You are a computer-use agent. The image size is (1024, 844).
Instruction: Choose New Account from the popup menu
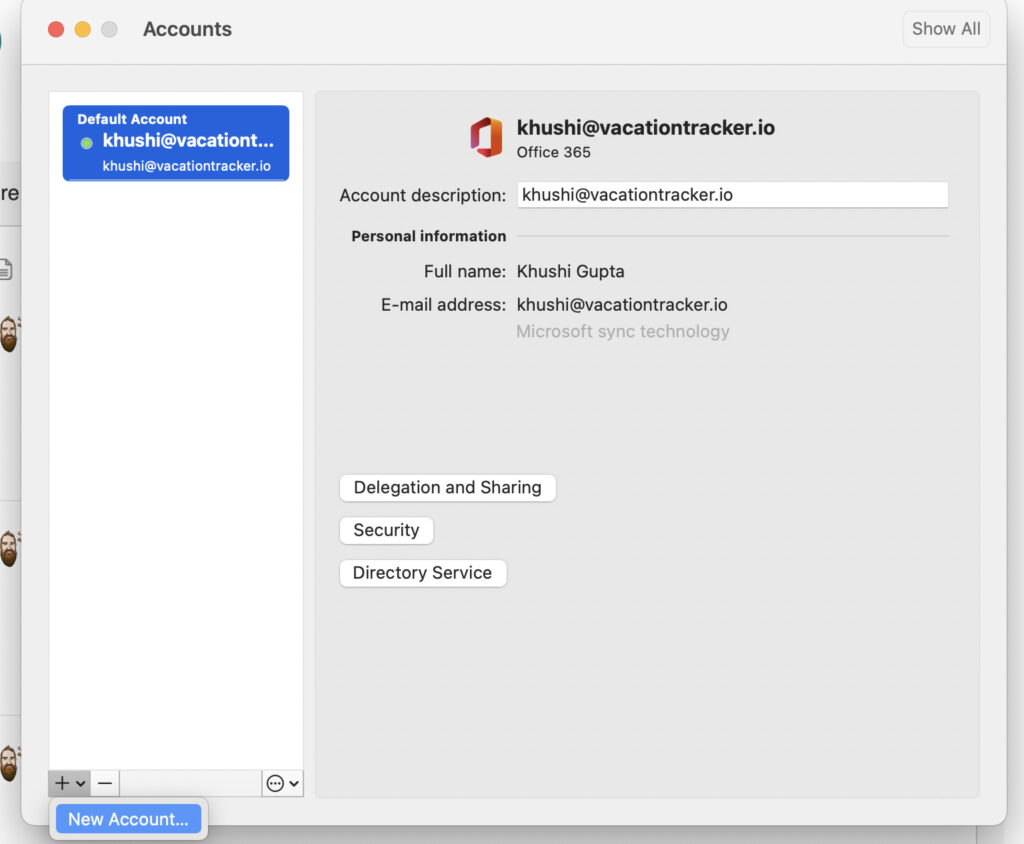click(x=129, y=818)
